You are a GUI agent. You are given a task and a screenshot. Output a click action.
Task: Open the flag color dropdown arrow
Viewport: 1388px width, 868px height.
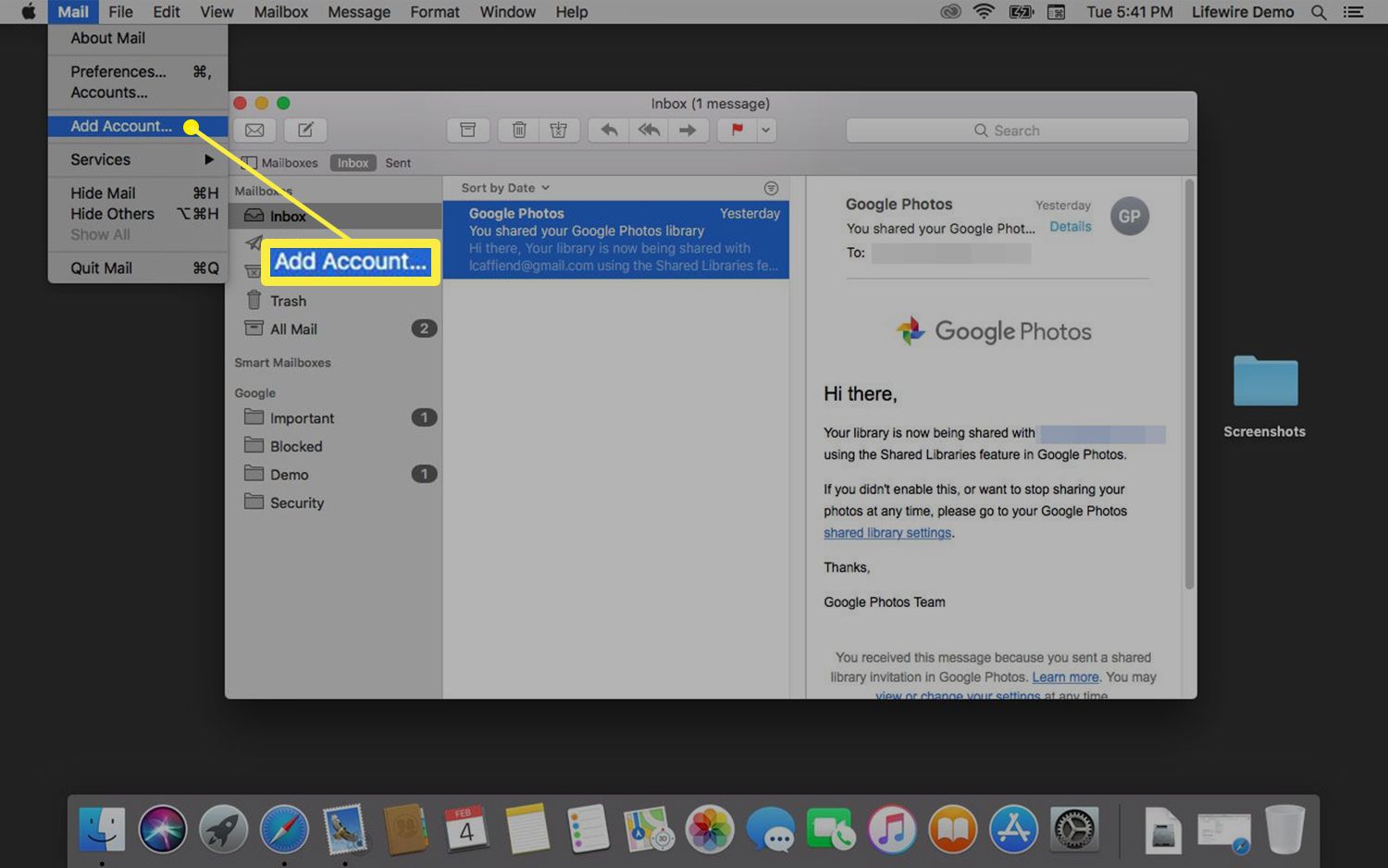(766, 130)
